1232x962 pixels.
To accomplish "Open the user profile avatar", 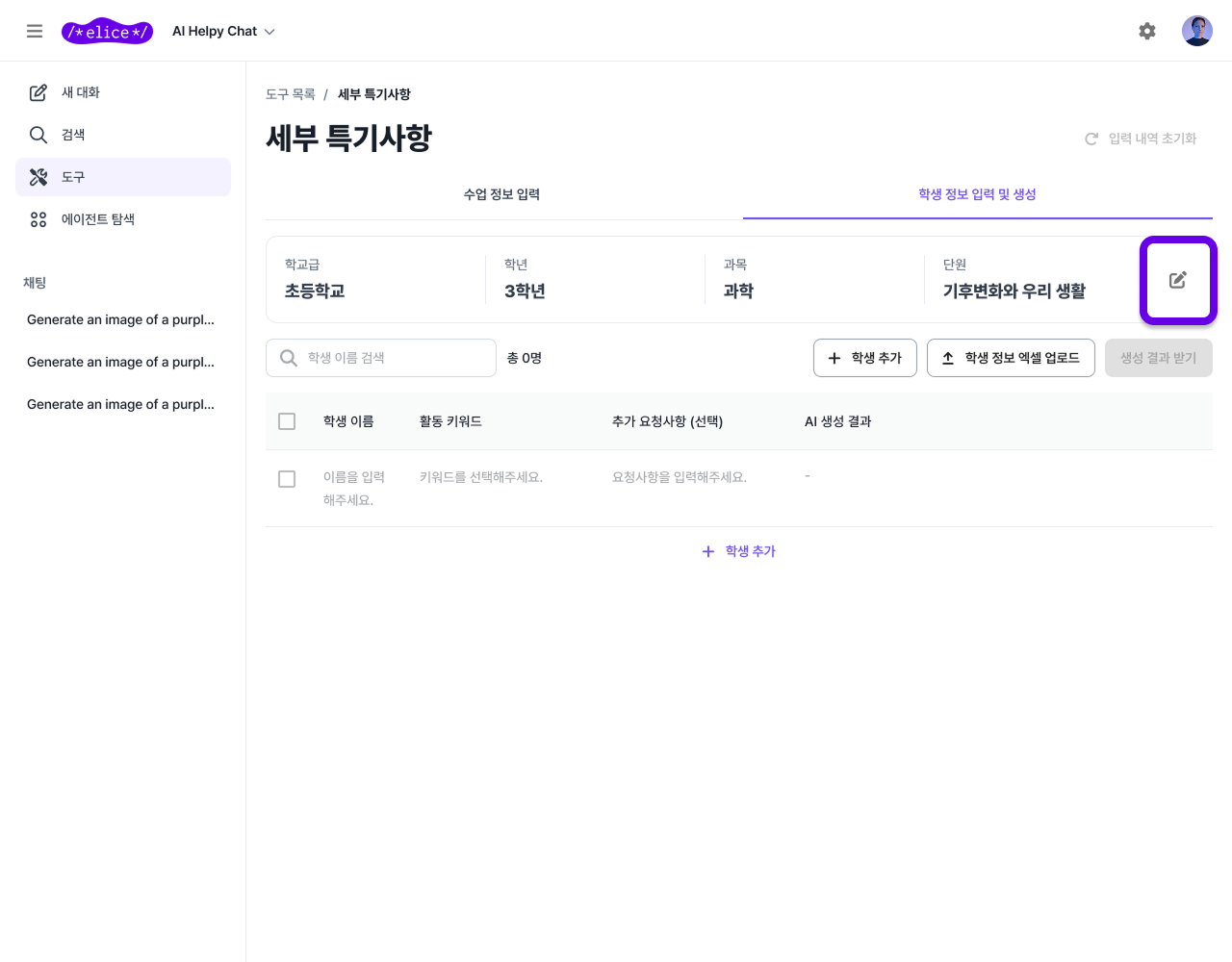I will coord(1196,31).
